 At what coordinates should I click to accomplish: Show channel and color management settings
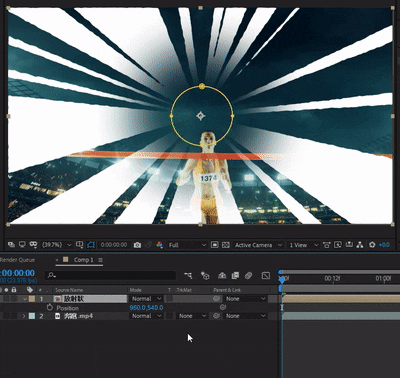[159, 245]
